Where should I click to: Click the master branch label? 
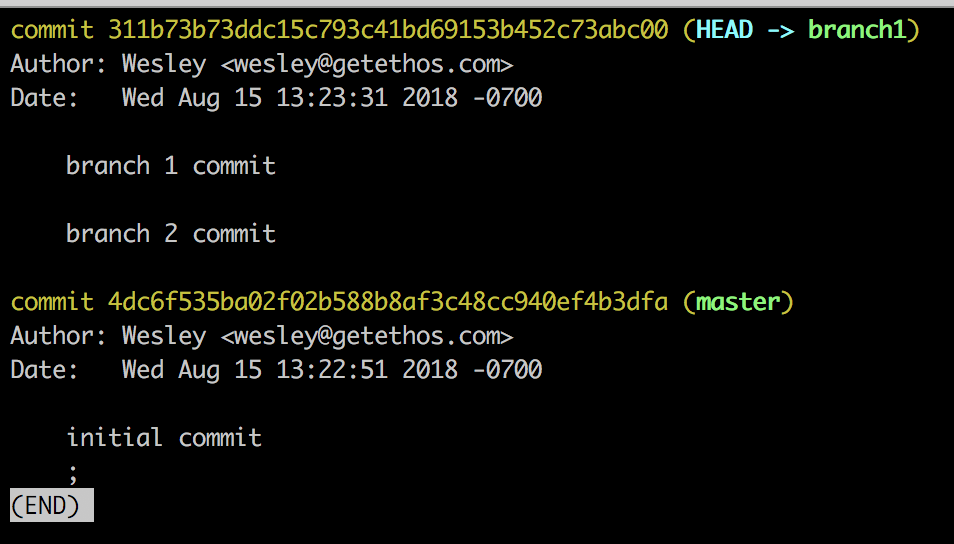pos(738,302)
